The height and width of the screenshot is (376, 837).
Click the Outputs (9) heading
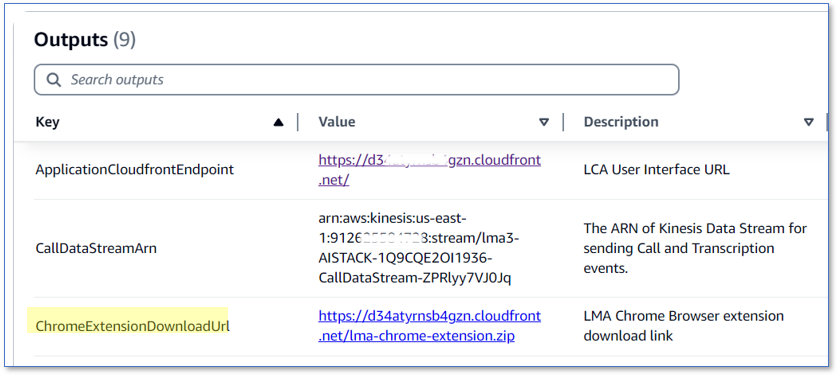[85, 40]
